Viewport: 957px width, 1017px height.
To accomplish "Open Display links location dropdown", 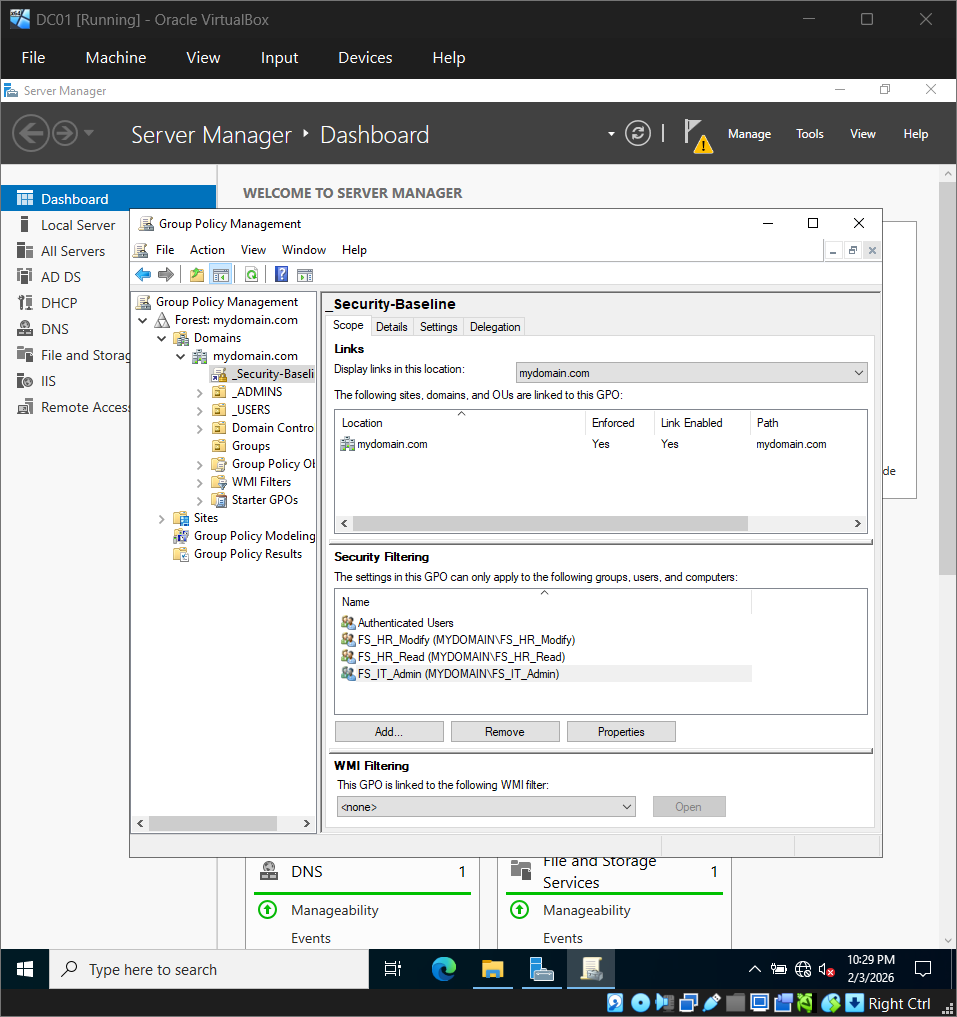I will click(692, 373).
